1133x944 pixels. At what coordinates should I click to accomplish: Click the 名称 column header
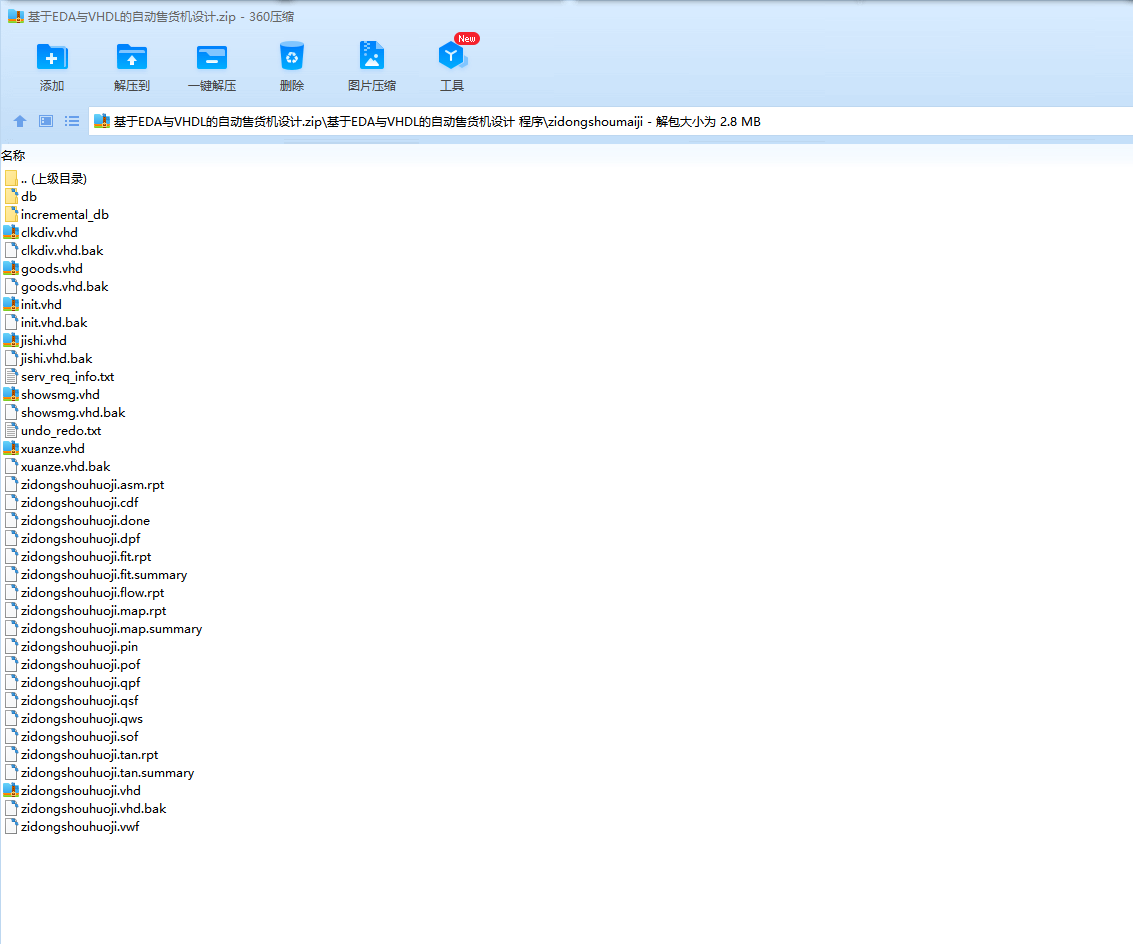click(x=13, y=155)
